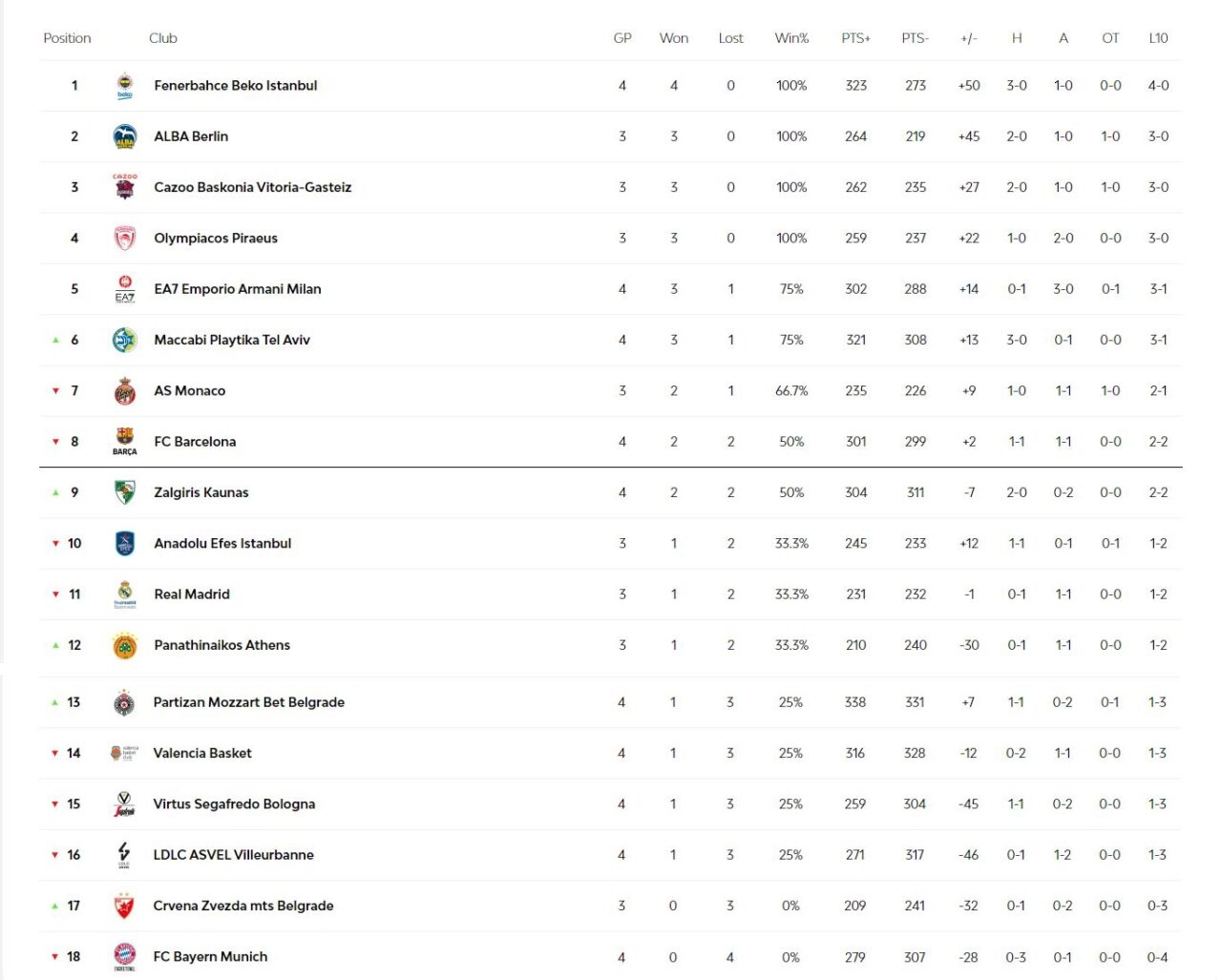Viewport: 1222px width, 980px height.
Task: Click the Real Madrid club crest
Action: (x=125, y=594)
